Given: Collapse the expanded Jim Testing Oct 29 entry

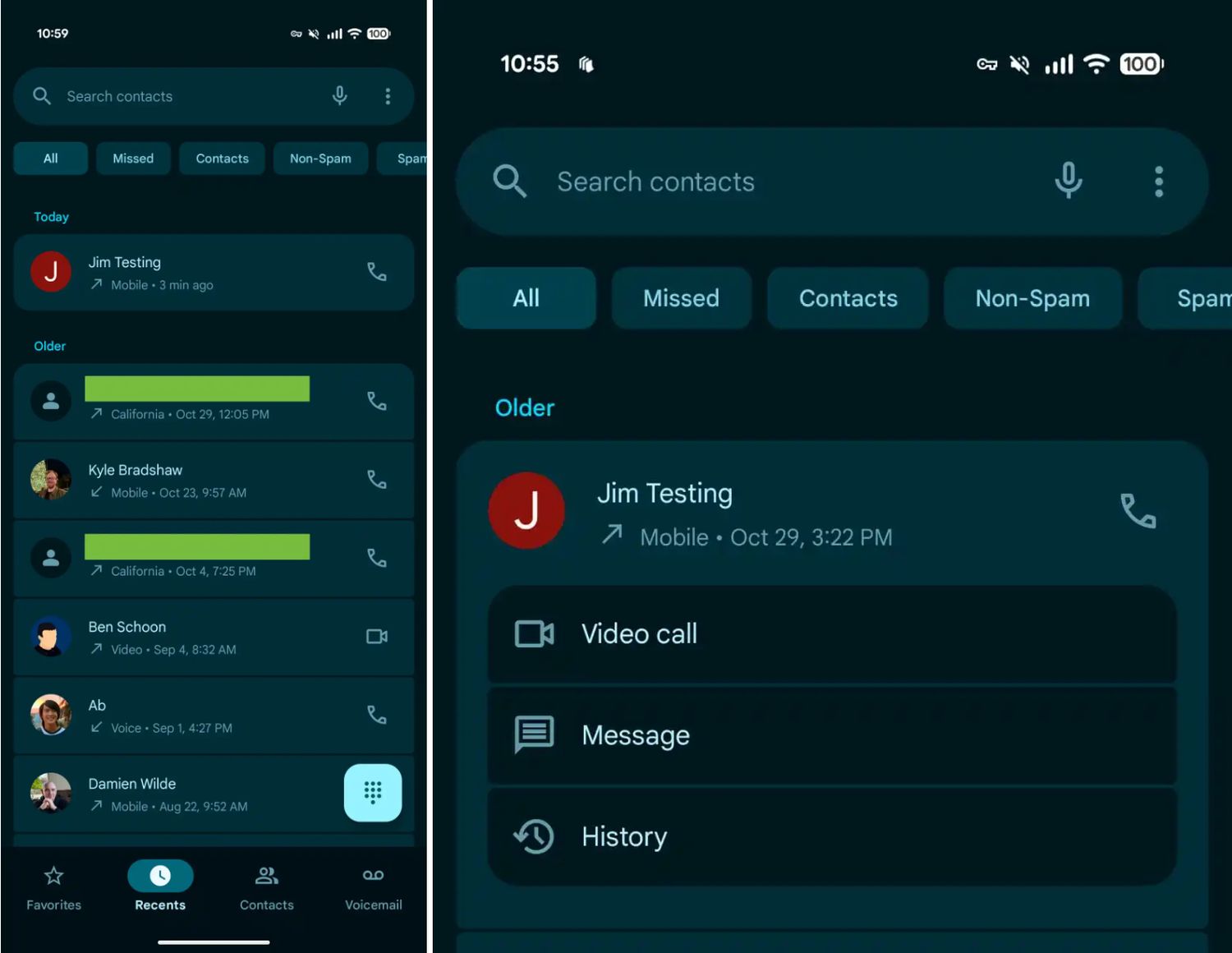Looking at the screenshot, I should coord(821,513).
